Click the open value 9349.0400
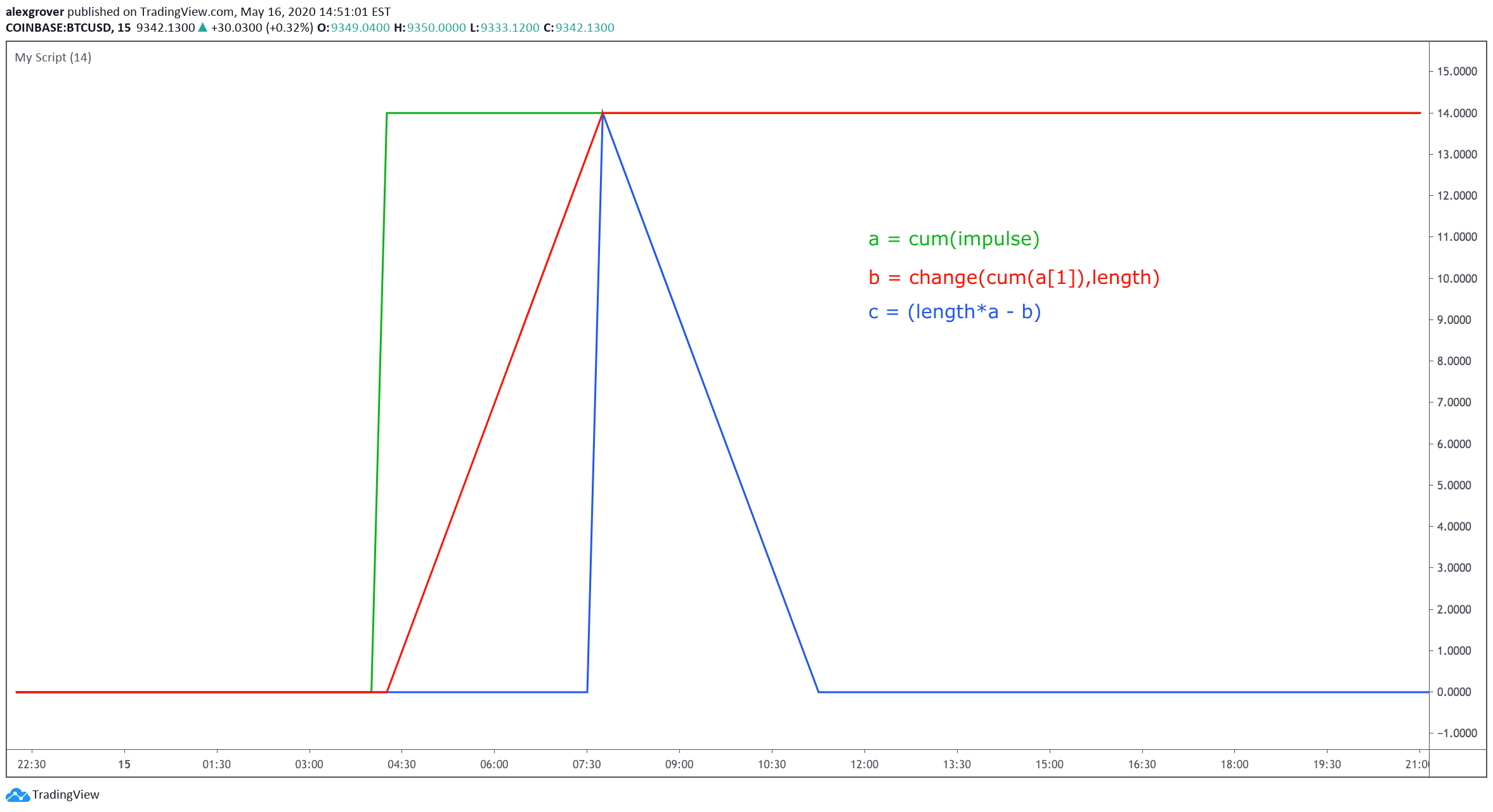 click(360, 28)
